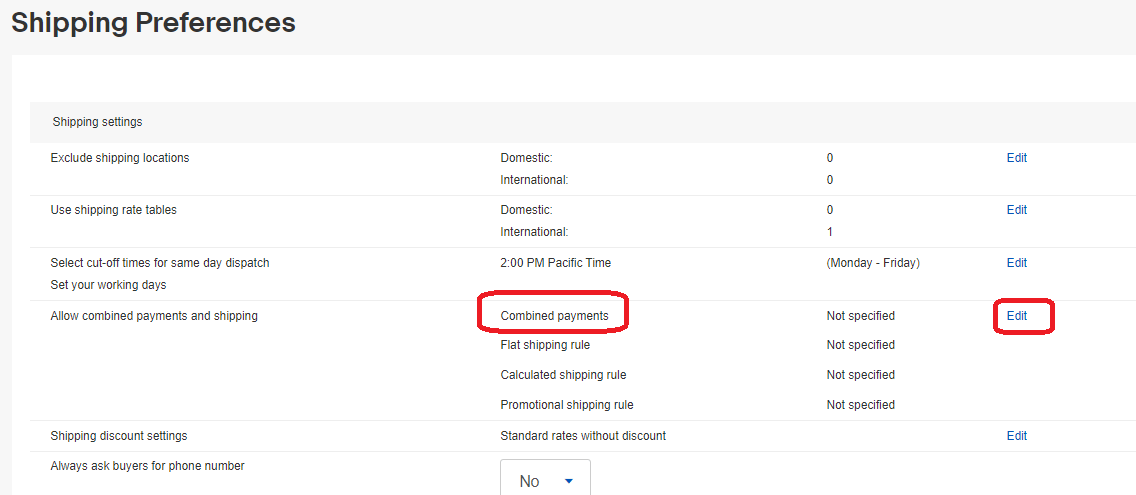Image resolution: width=1136 pixels, height=495 pixels.
Task: Edit the shipping rate tables setting
Action: tap(1016, 210)
